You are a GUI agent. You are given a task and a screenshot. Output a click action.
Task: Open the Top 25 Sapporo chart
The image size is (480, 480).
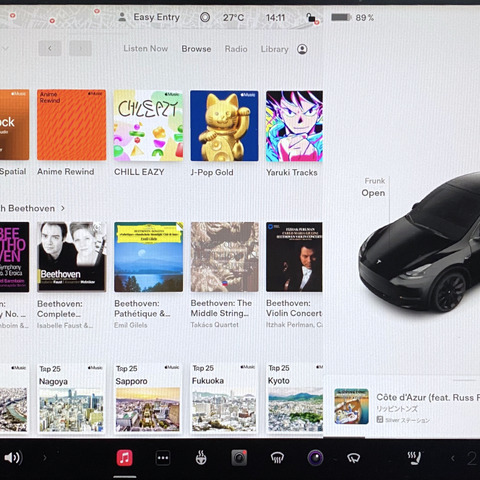[148, 398]
